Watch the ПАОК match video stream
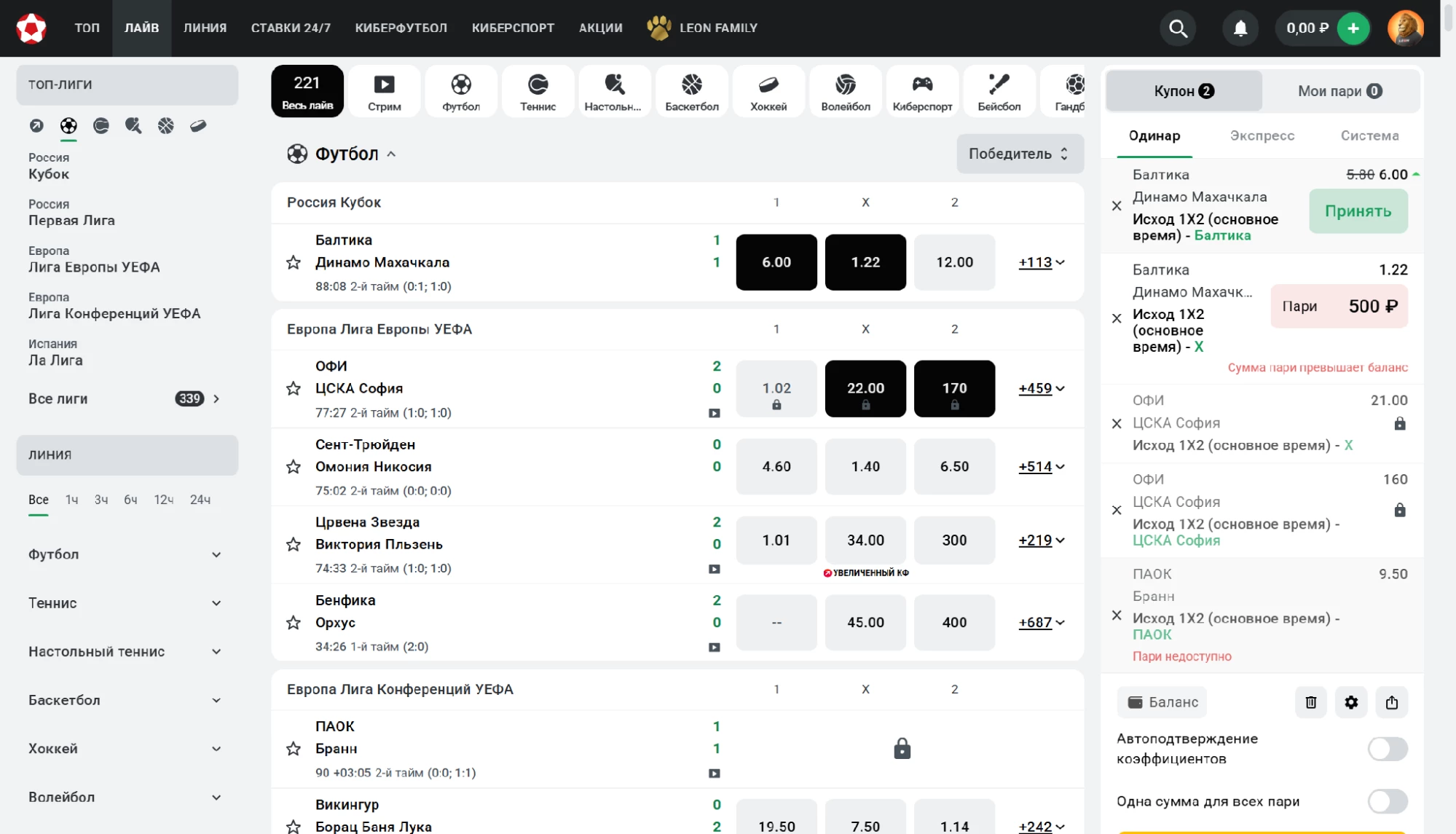 715,774
